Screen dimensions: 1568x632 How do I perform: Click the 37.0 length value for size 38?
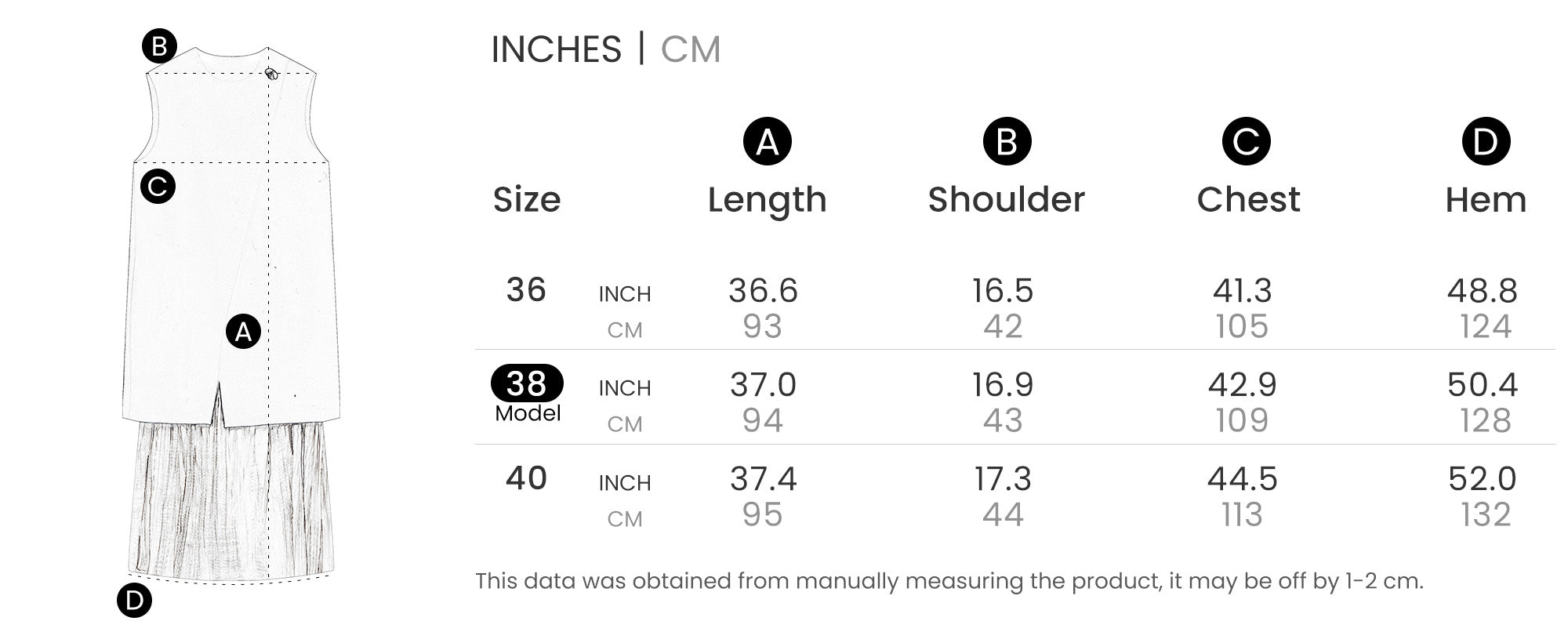coord(763,385)
